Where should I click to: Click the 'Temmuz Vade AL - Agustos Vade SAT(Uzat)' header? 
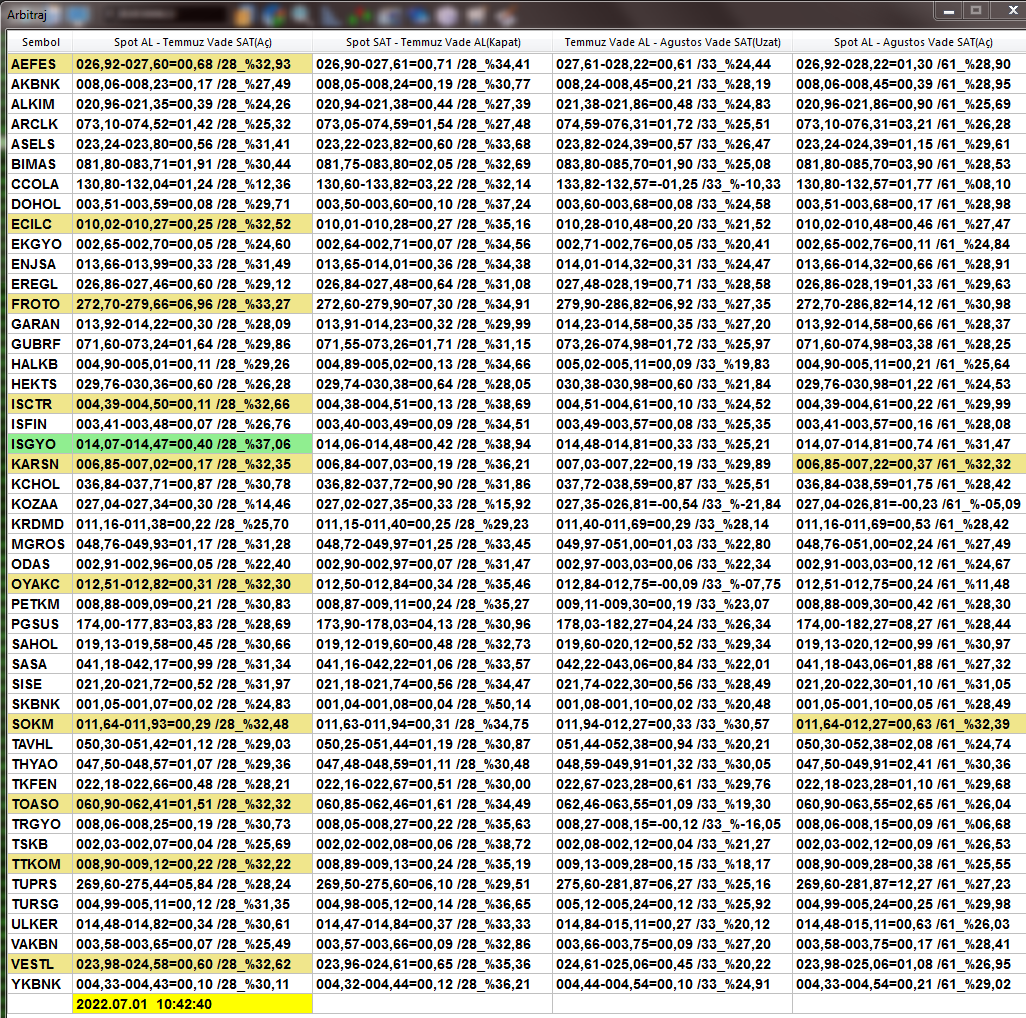[673, 42]
